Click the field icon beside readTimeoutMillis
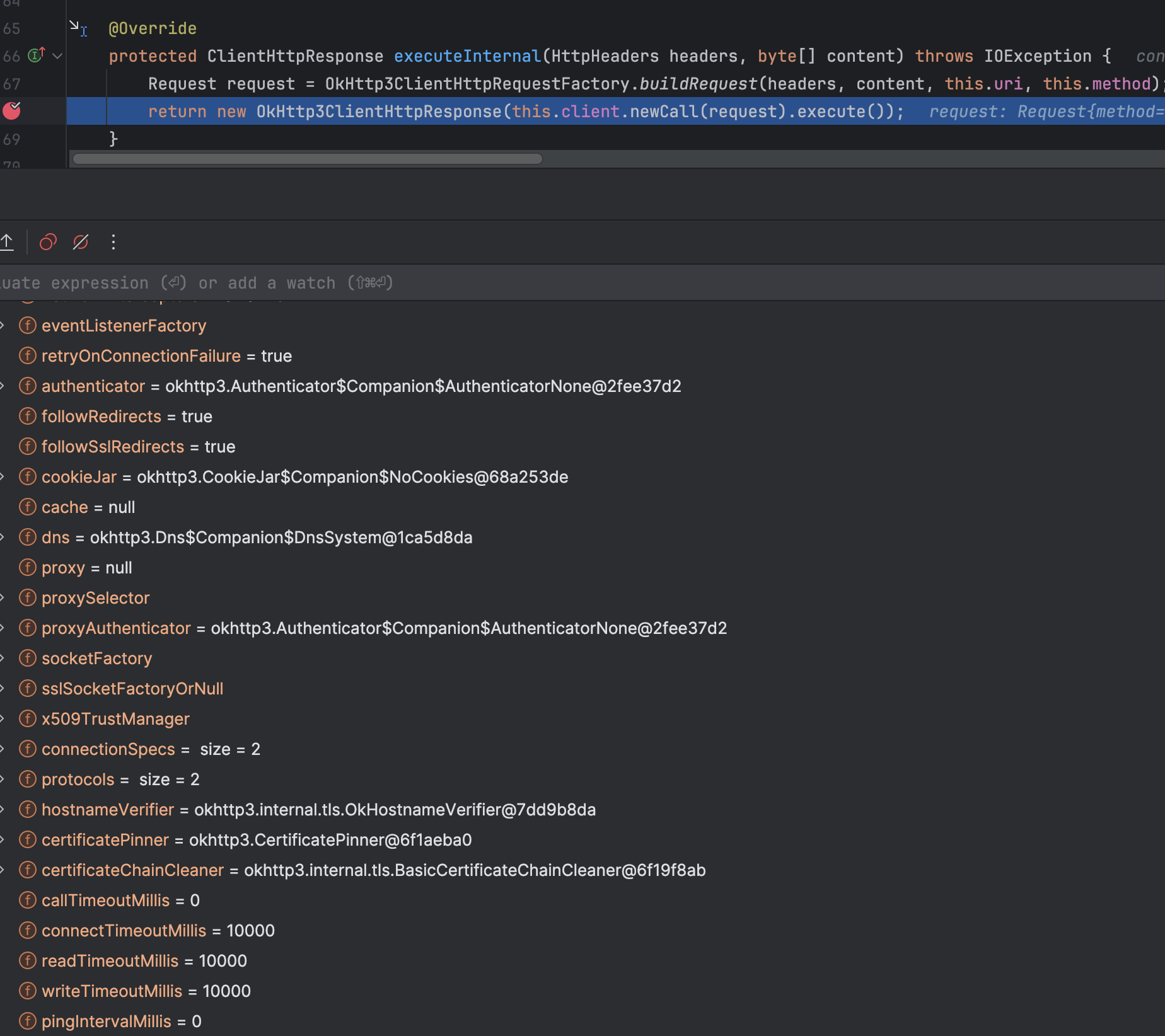Image resolution: width=1165 pixels, height=1036 pixels. 28,961
